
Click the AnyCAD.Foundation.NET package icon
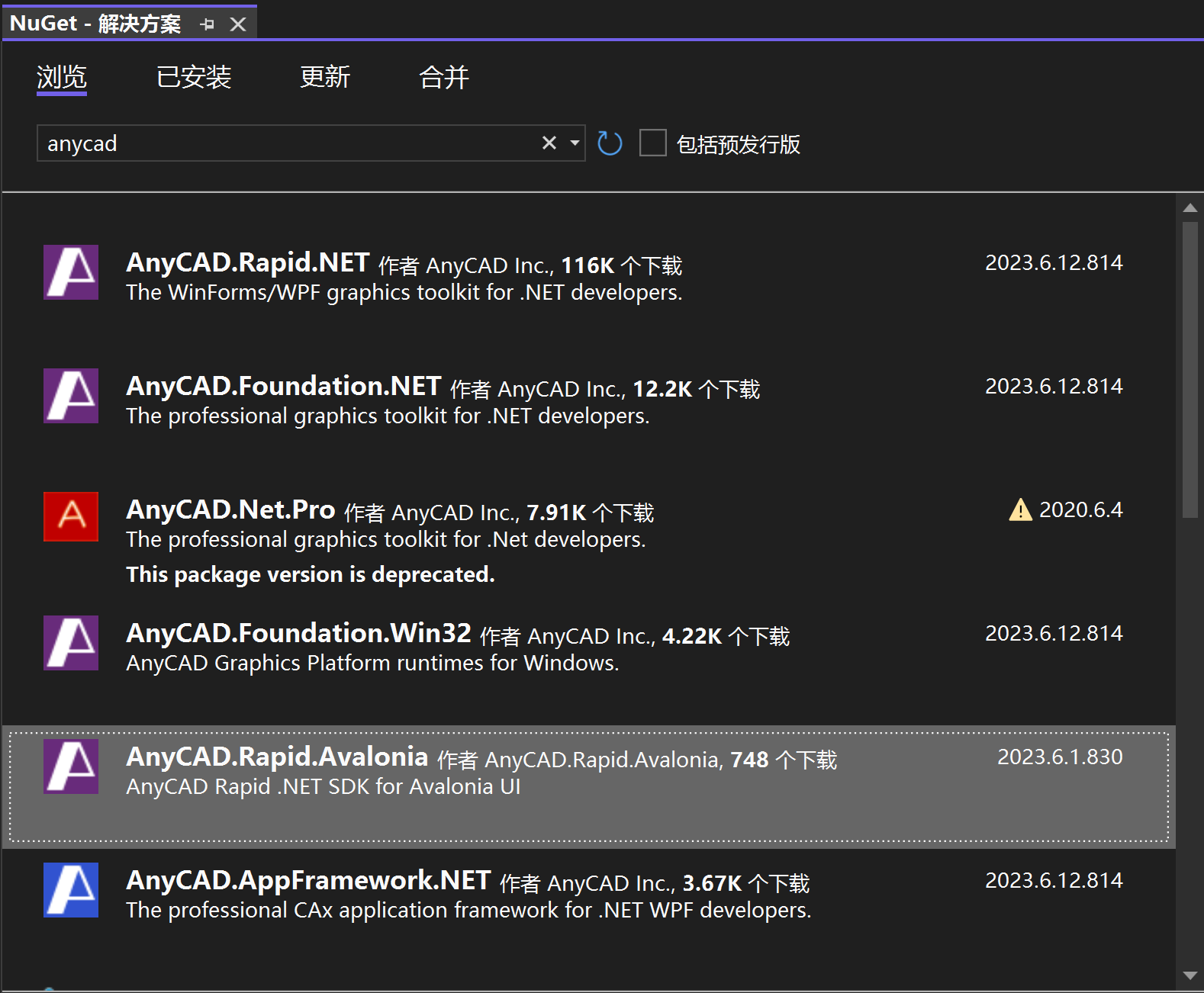(71, 396)
